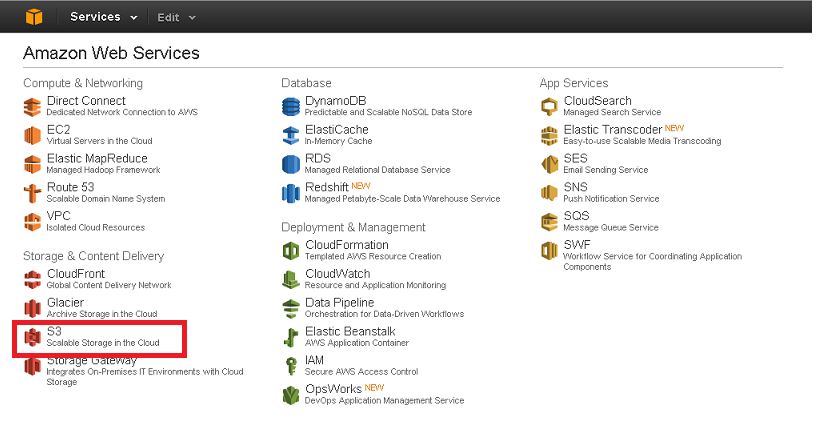Click the EC2 service icon
Screen dimensions: 818x426
point(32,136)
